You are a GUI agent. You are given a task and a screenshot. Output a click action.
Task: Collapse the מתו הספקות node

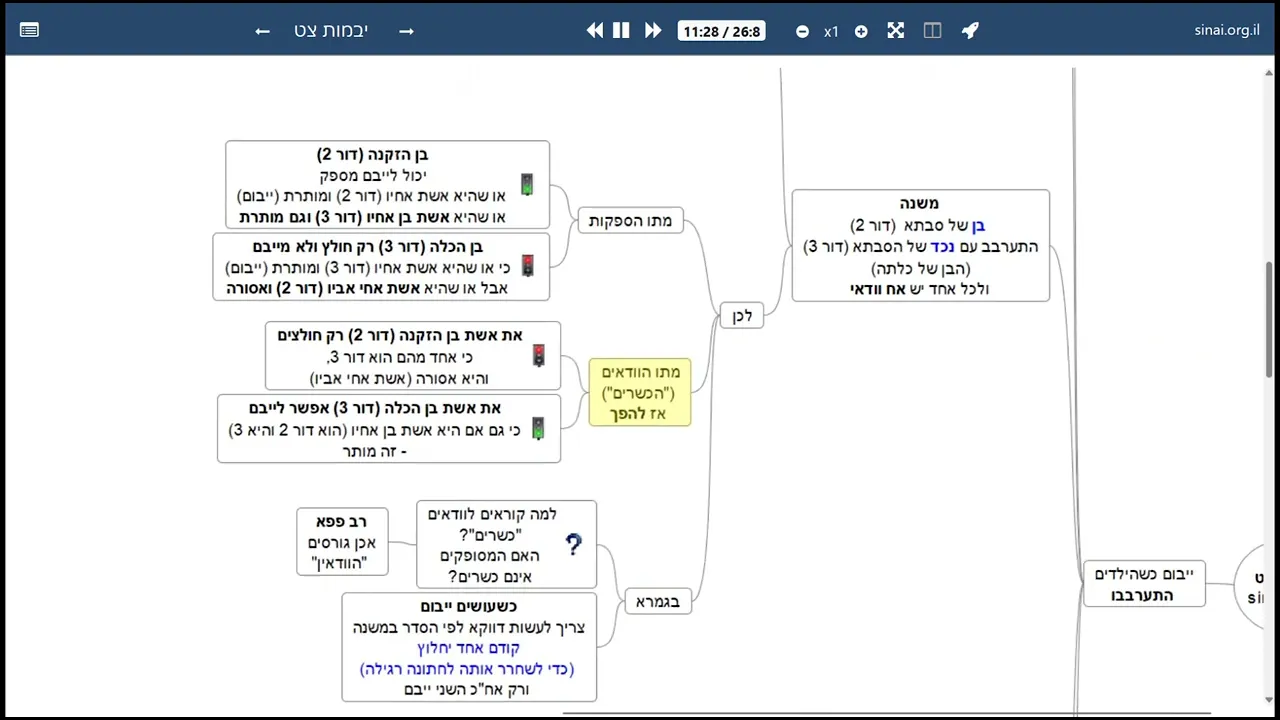pyautogui.click(x=630, y=220)
